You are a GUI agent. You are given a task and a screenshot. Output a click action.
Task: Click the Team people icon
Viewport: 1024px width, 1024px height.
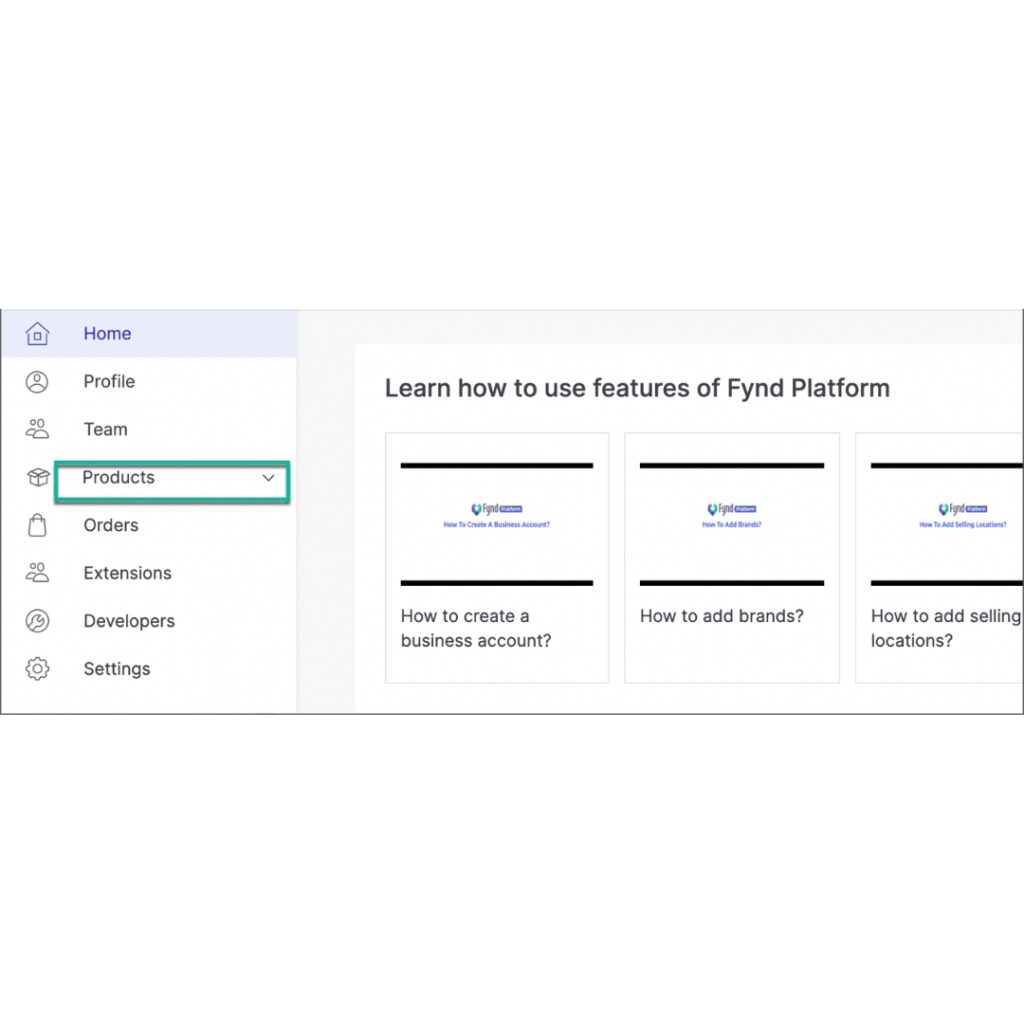click(x=37, y=430)
